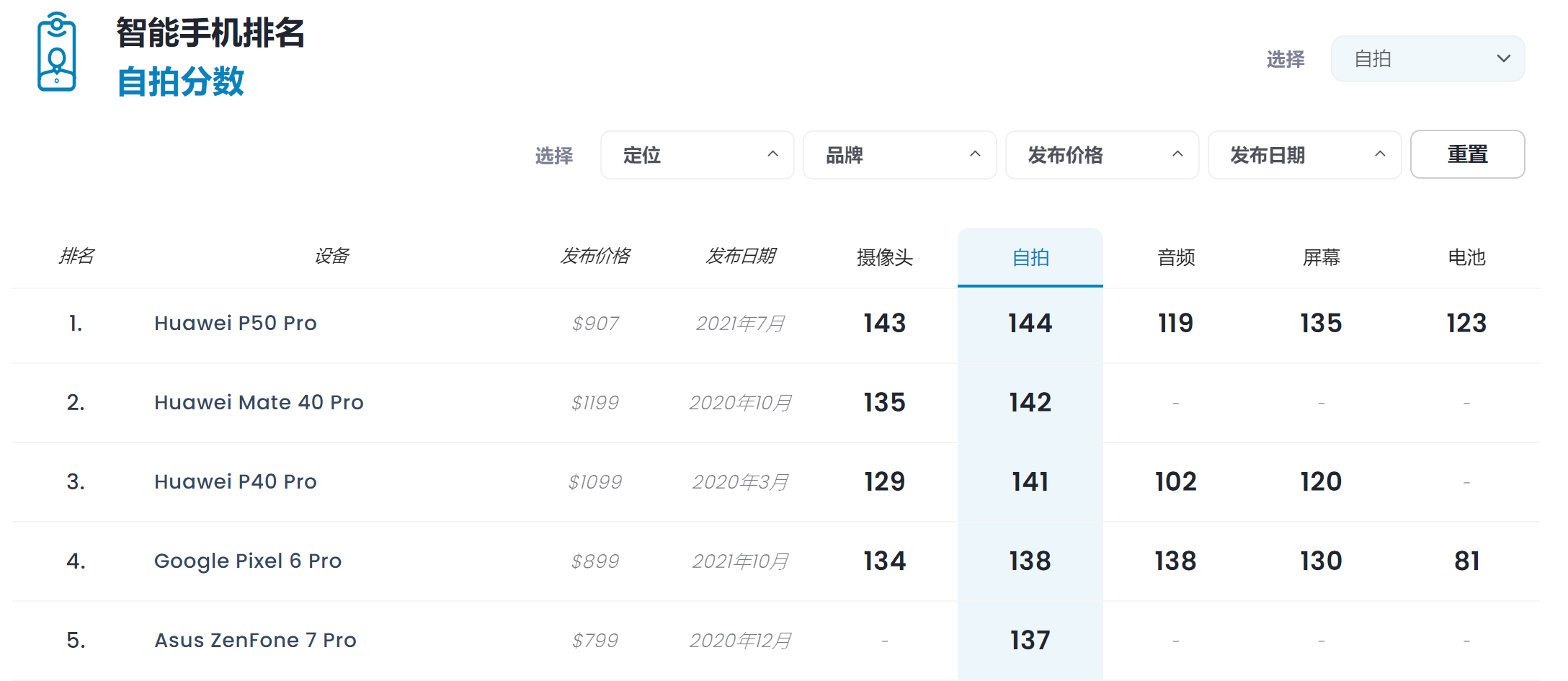This screenshot has height=681, width=1568.
Task: Sort by the 屏幕 screen column
Action: click(1320, 257)
